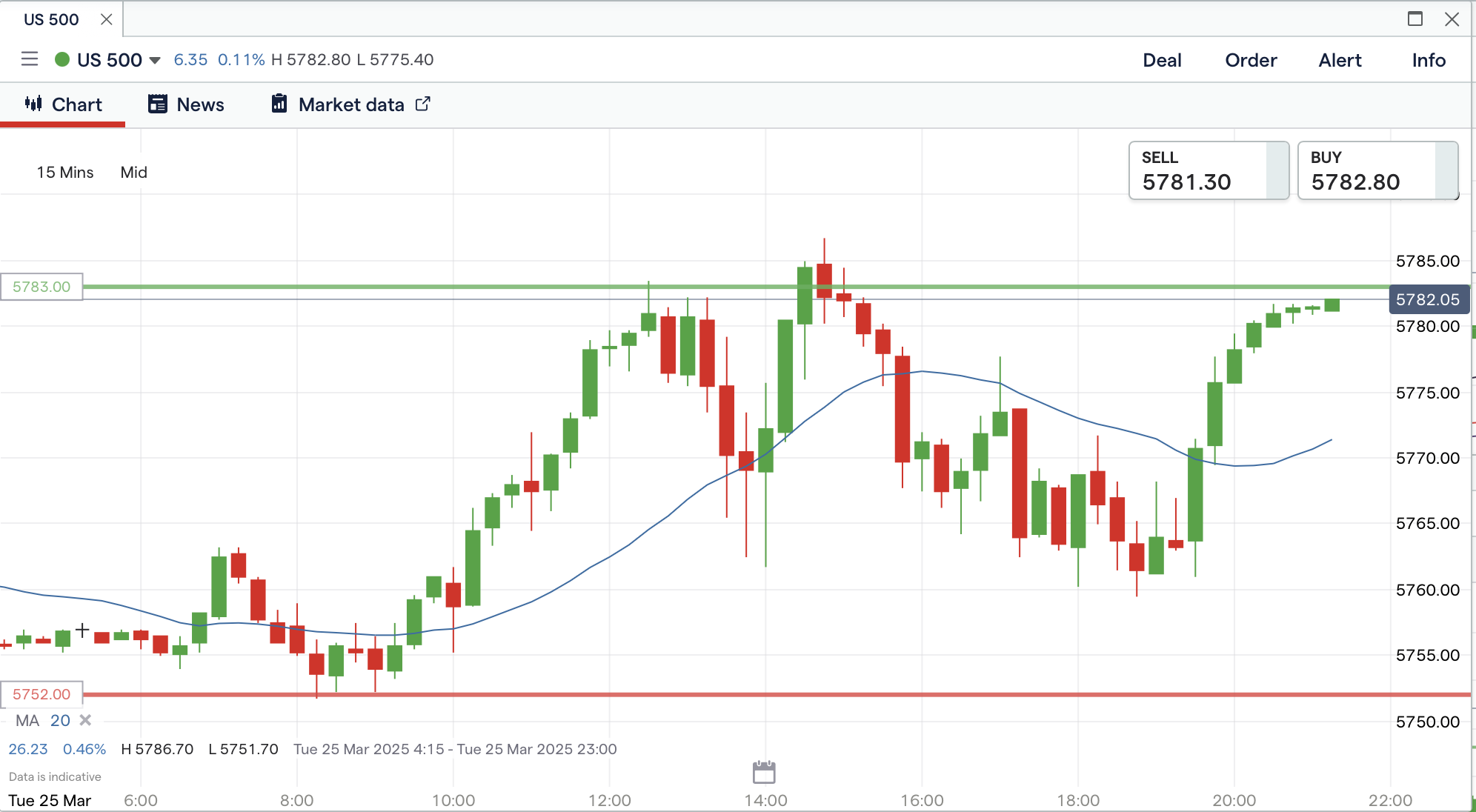Maximize the chart window
Image resolution: width=1476 pixels, height=812 pixels.
(1415, 19)
